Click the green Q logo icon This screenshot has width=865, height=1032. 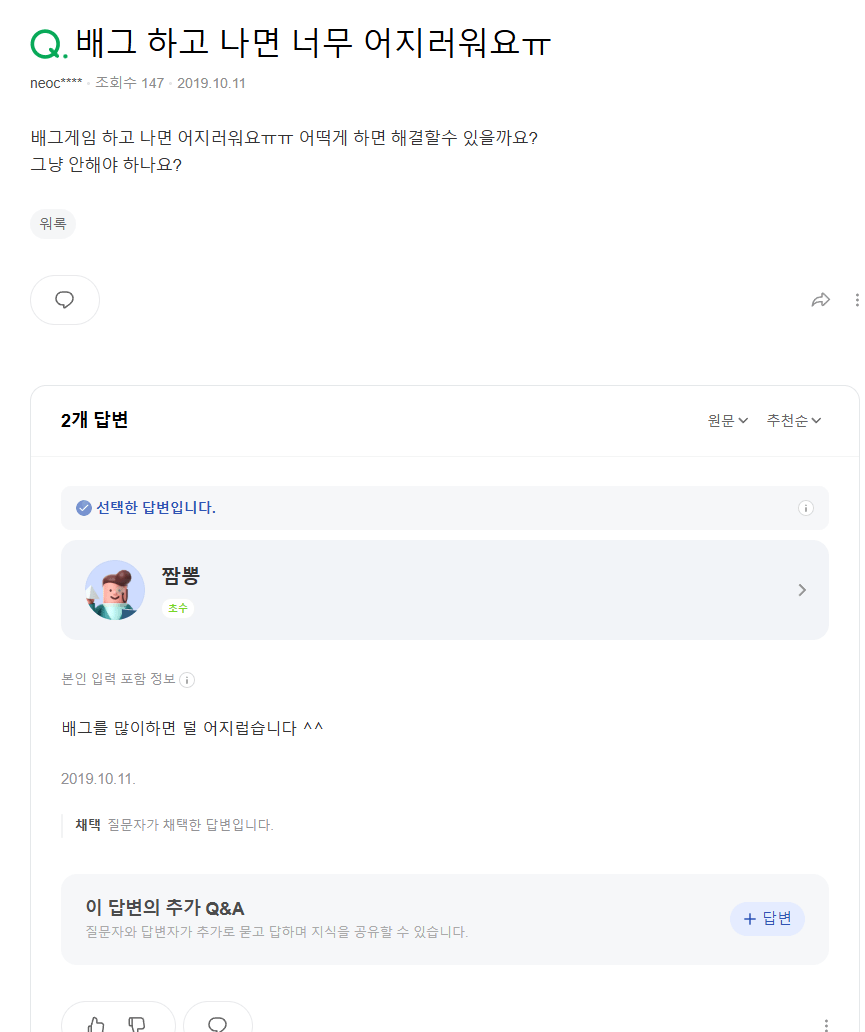click(48, 45)
